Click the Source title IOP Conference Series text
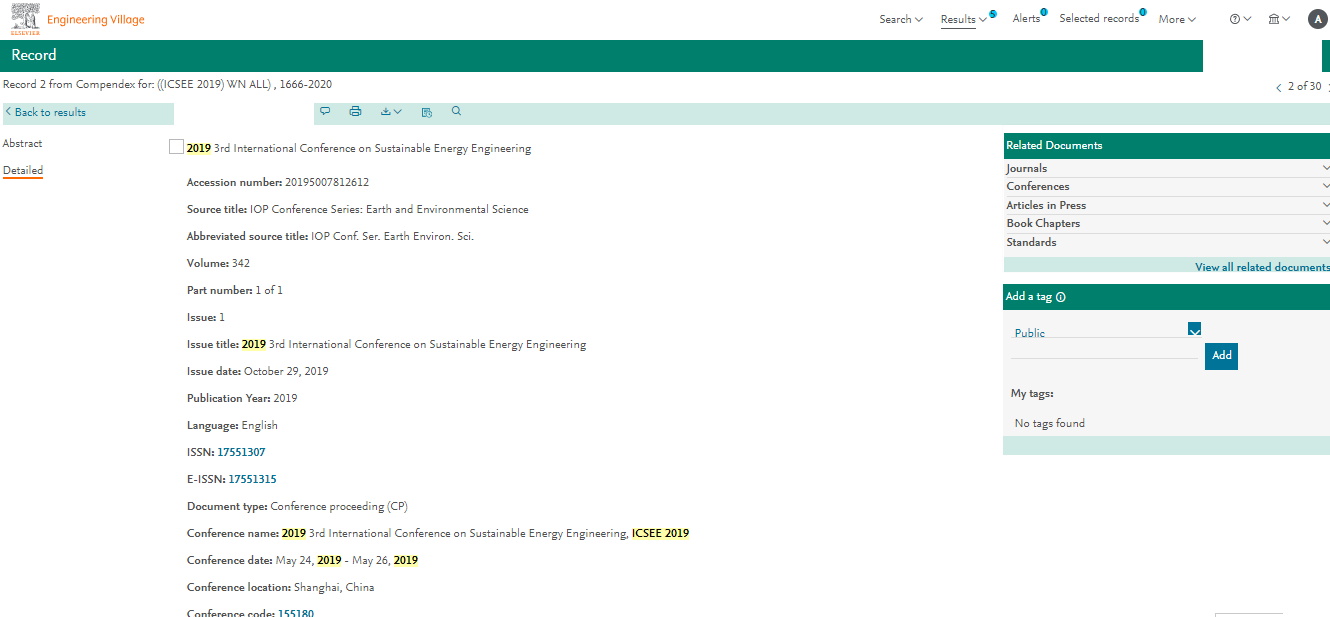 point(358,209)
